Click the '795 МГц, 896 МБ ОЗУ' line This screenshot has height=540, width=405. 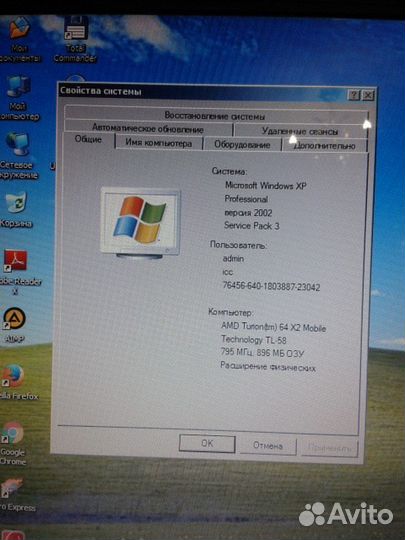click(x=262, y=353)
